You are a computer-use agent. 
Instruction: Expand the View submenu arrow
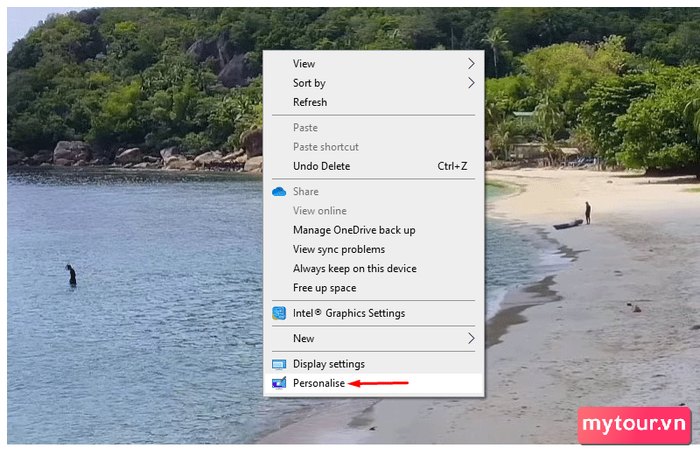click(471, 64)
